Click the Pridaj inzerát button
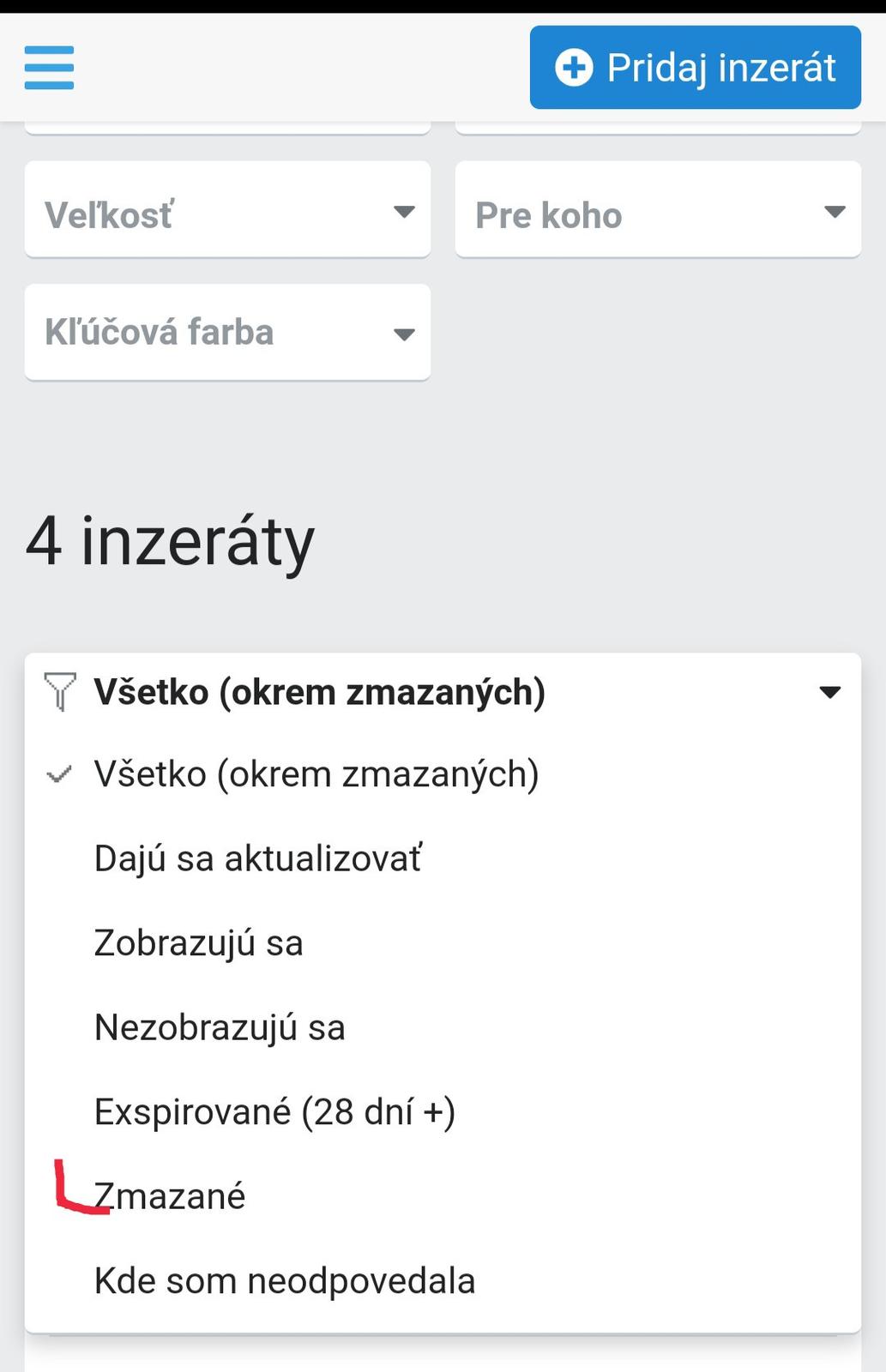The height and width of the screenshot is (1372, 886). pyautogui.click(x=695, y=68)
